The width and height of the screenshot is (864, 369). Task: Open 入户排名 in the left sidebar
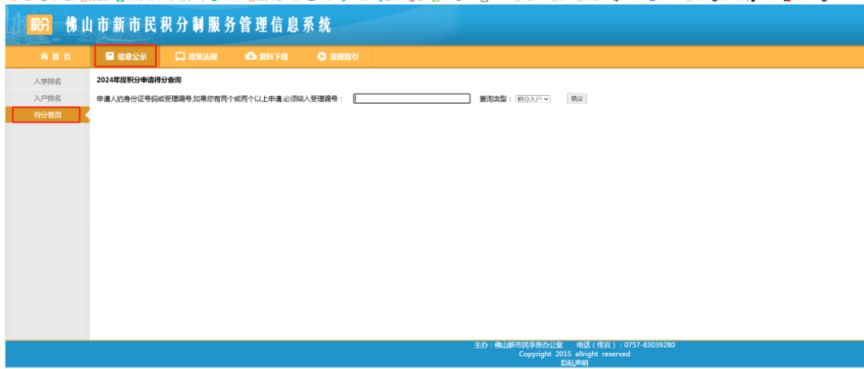[x=47, y=98]
